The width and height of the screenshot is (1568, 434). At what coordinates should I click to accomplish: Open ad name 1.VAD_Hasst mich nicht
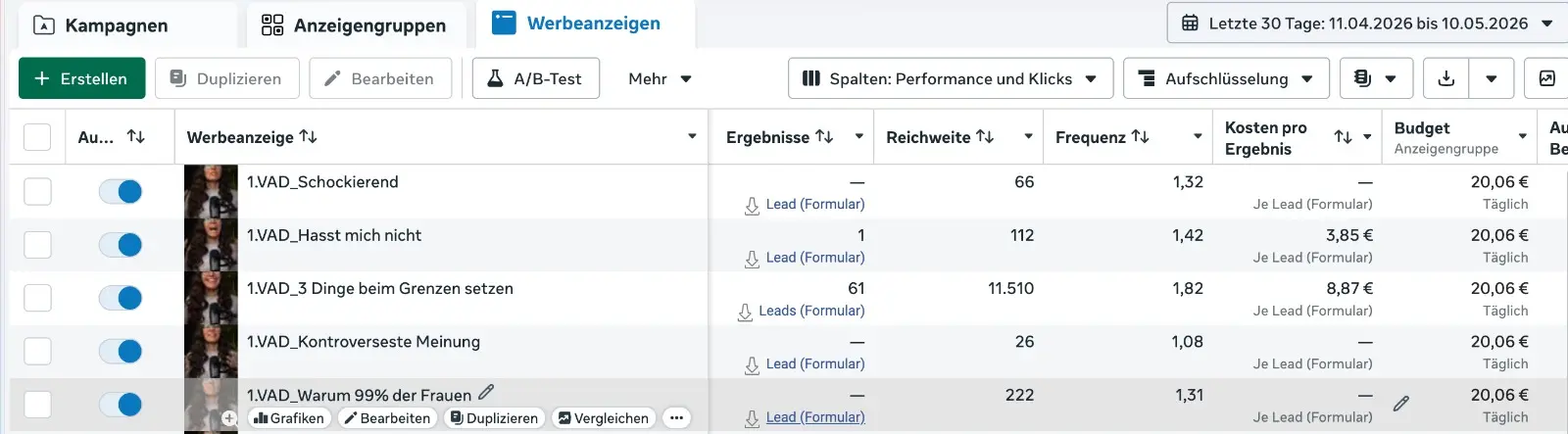334,235
